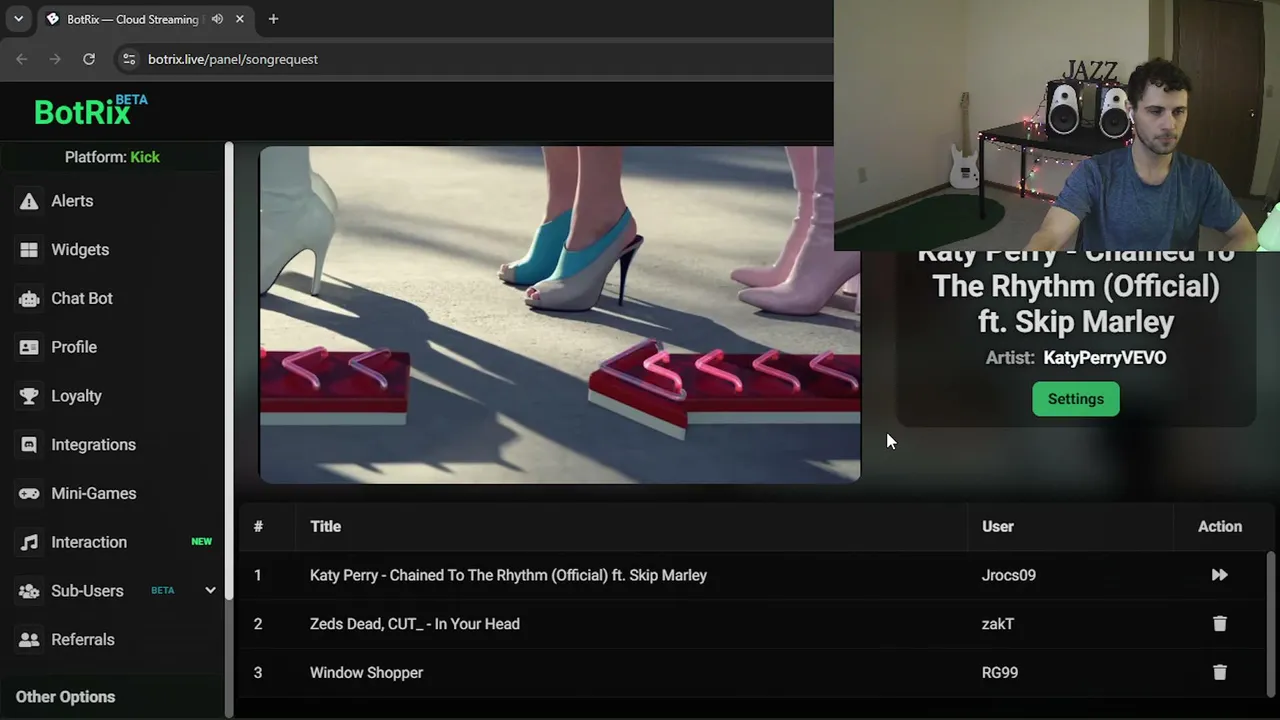
Task: Click the Other Options sidebar heading
Action: coord(65,697)
